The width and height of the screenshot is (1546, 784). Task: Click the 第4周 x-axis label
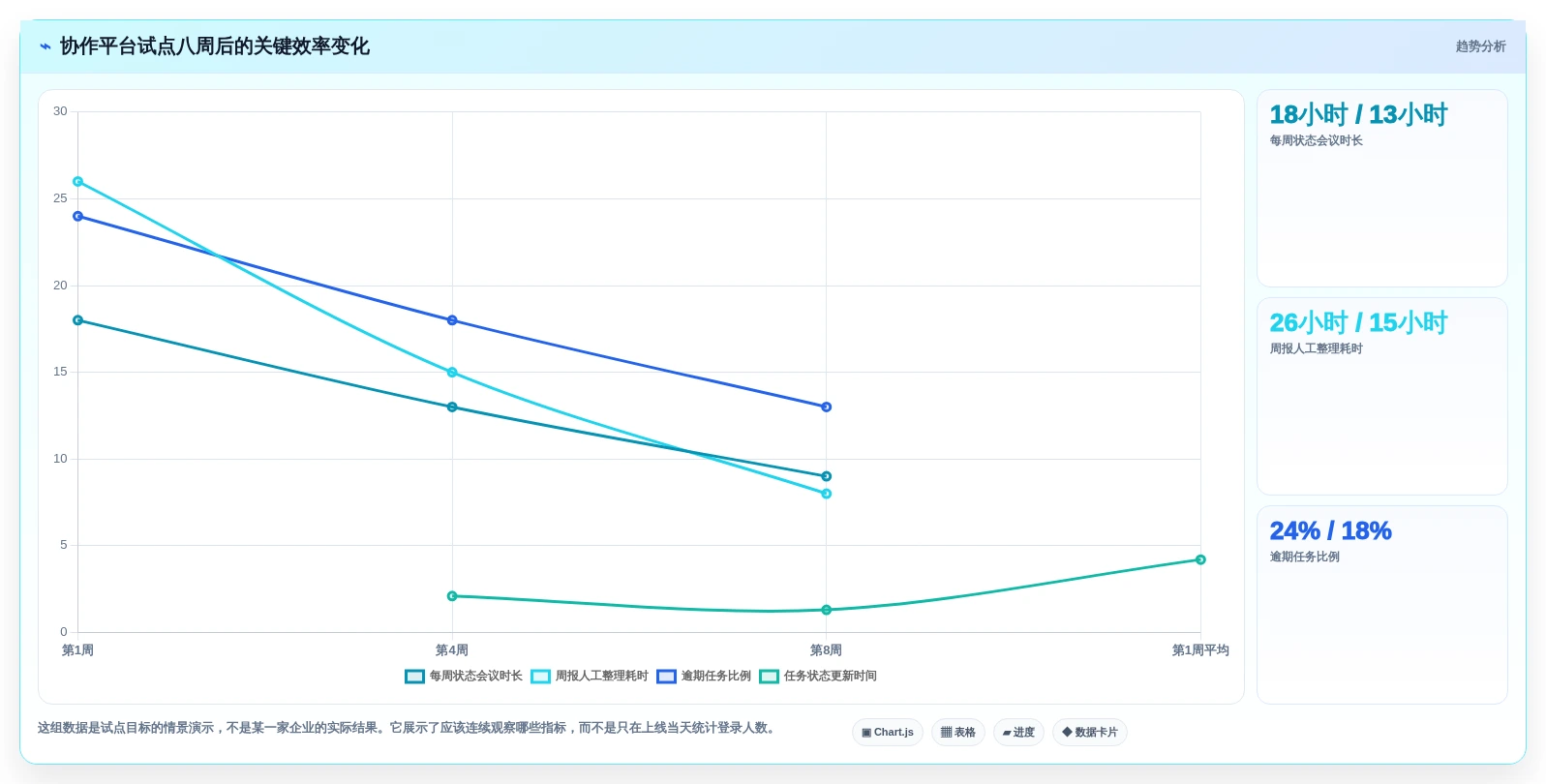[x=452, y=650]
